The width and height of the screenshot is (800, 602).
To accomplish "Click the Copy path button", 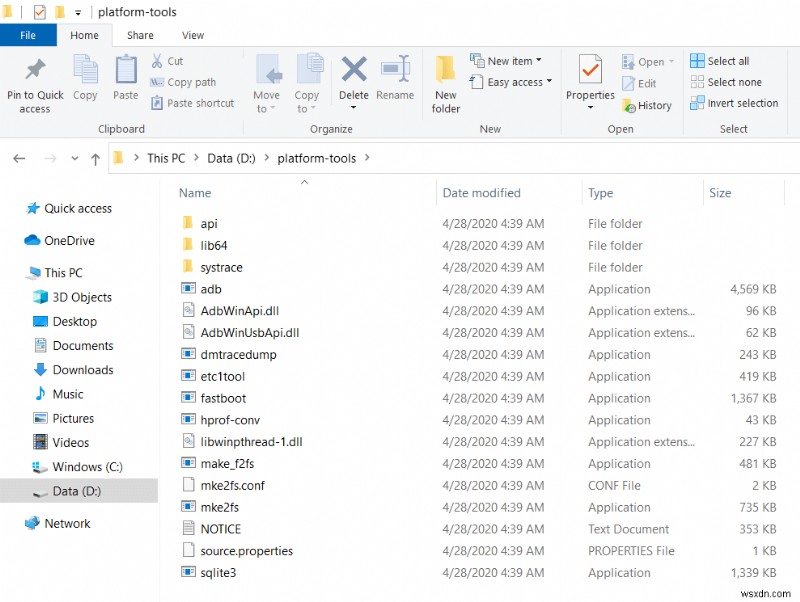I will tap(183, 82).
